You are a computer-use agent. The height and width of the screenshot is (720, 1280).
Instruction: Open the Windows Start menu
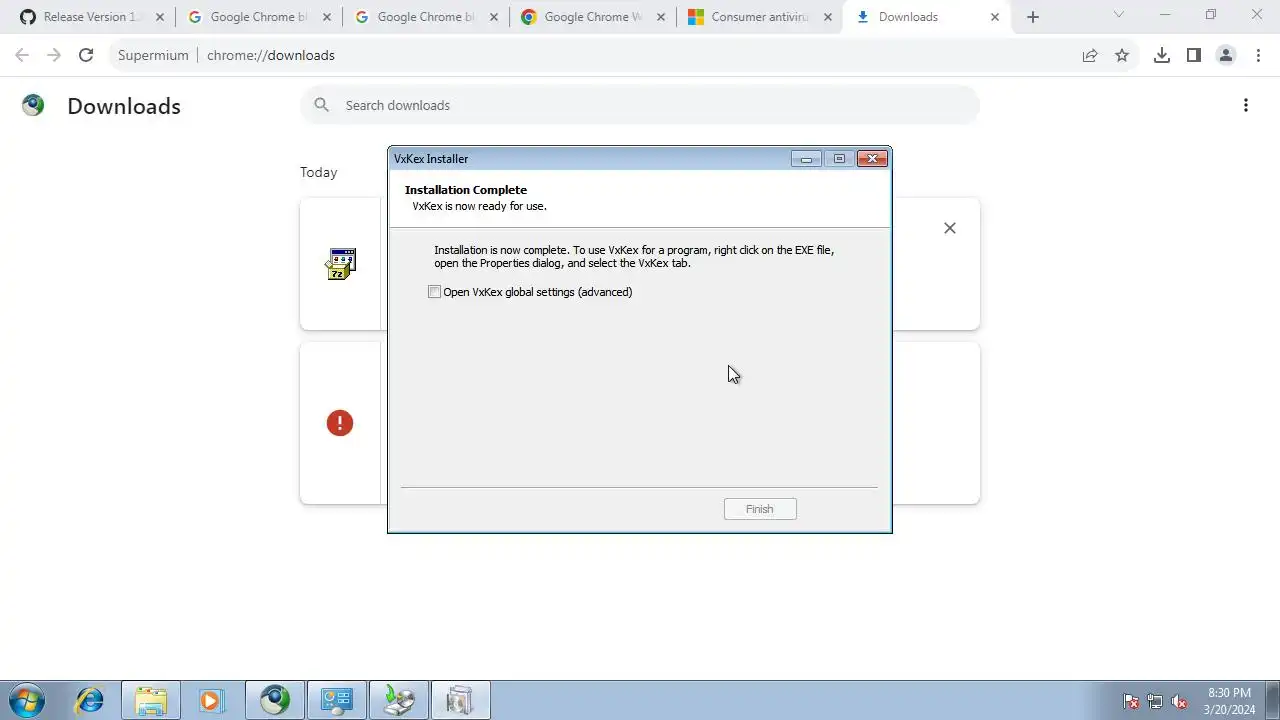[x=26, y=700]
